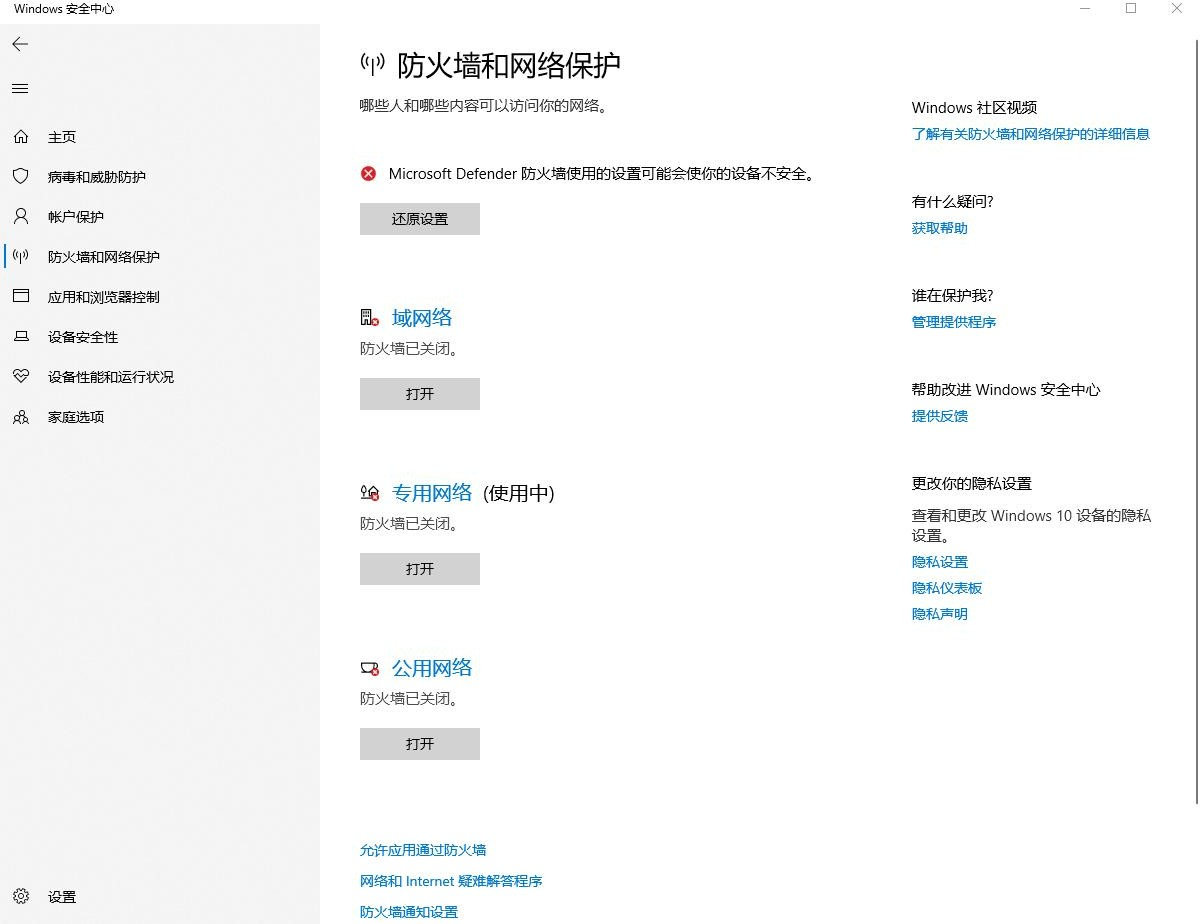Open the 专用网络 link
This screenshot has height=924, width=1200.
[432, 493]
